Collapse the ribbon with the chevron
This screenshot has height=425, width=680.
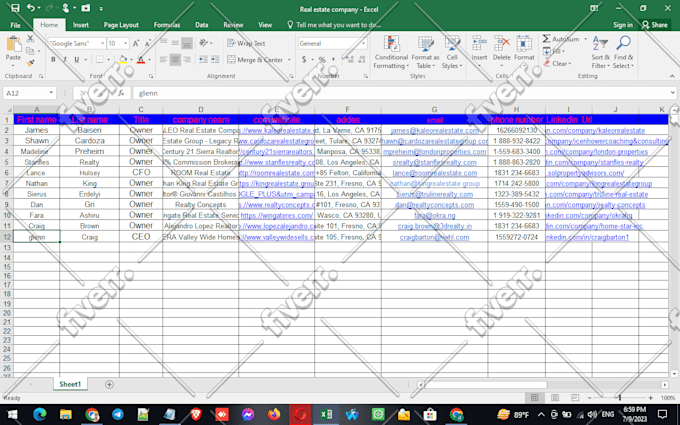tap(672, 76)
